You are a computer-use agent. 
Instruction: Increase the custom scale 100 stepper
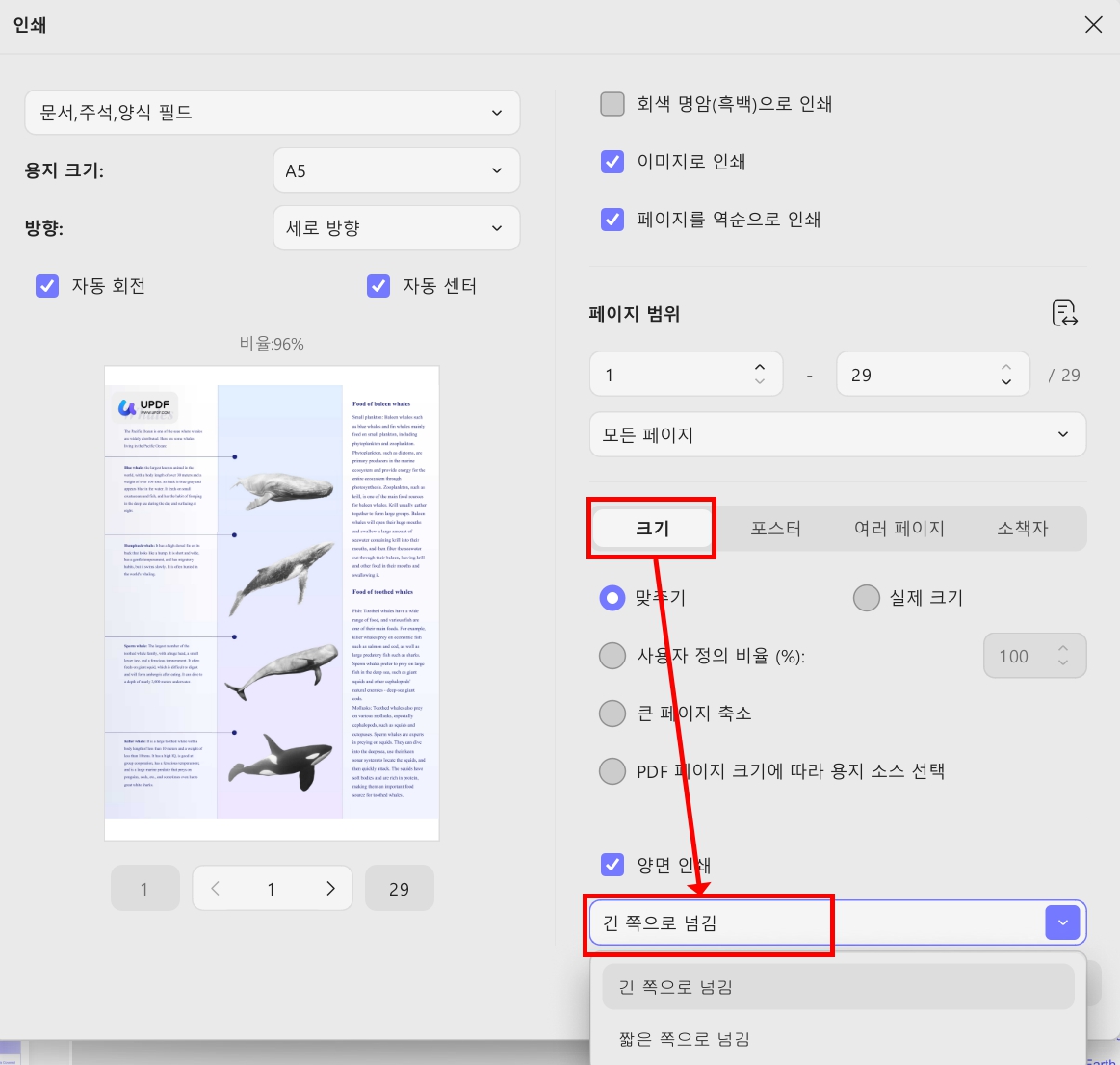coord(1063,648)
